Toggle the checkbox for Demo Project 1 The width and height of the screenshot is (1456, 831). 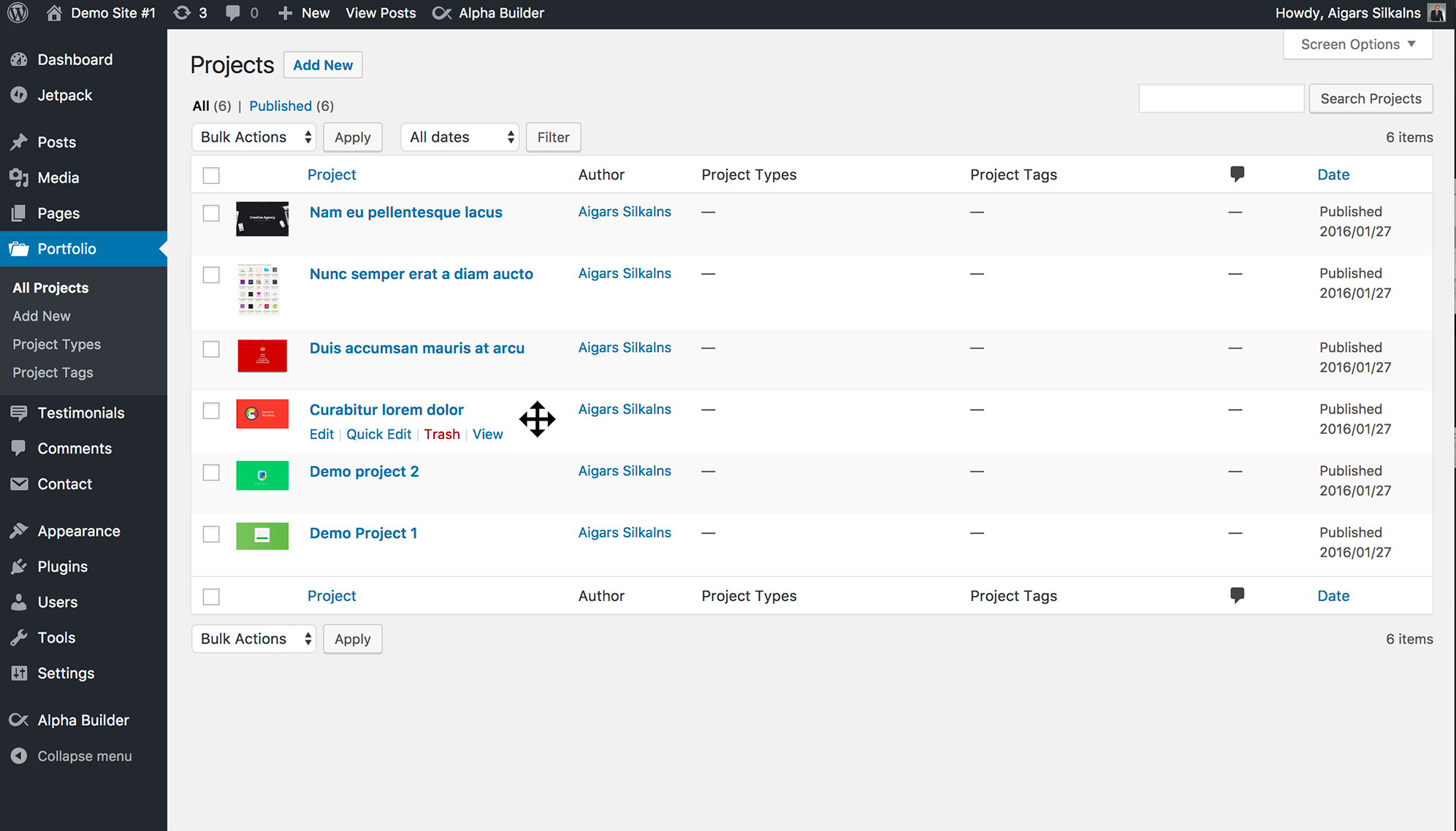(x=210, y=532)
